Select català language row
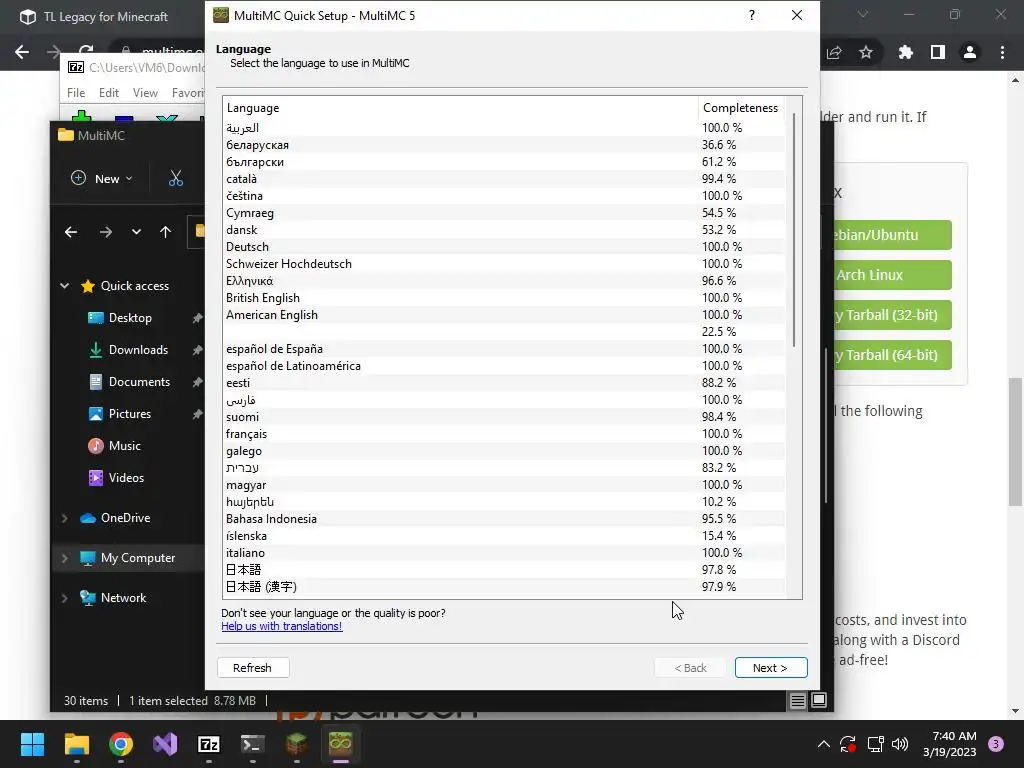Screen dimensions: 1024x768 tap(504, 179)
